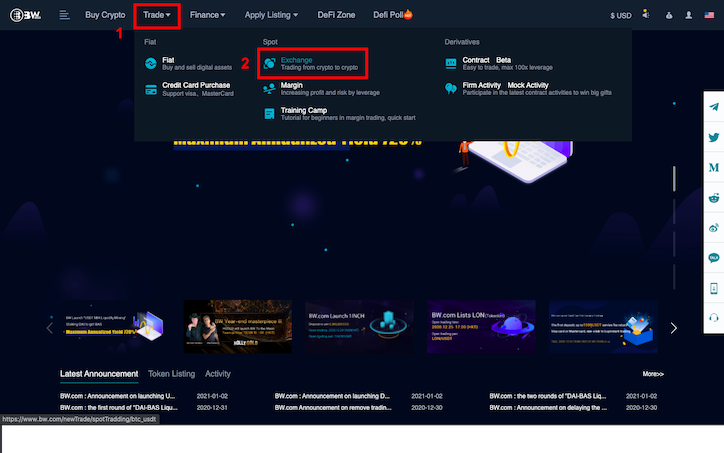Screen dimensions: 724x453
Task: Click the Exchange coins icon
Action: point(269,63)
